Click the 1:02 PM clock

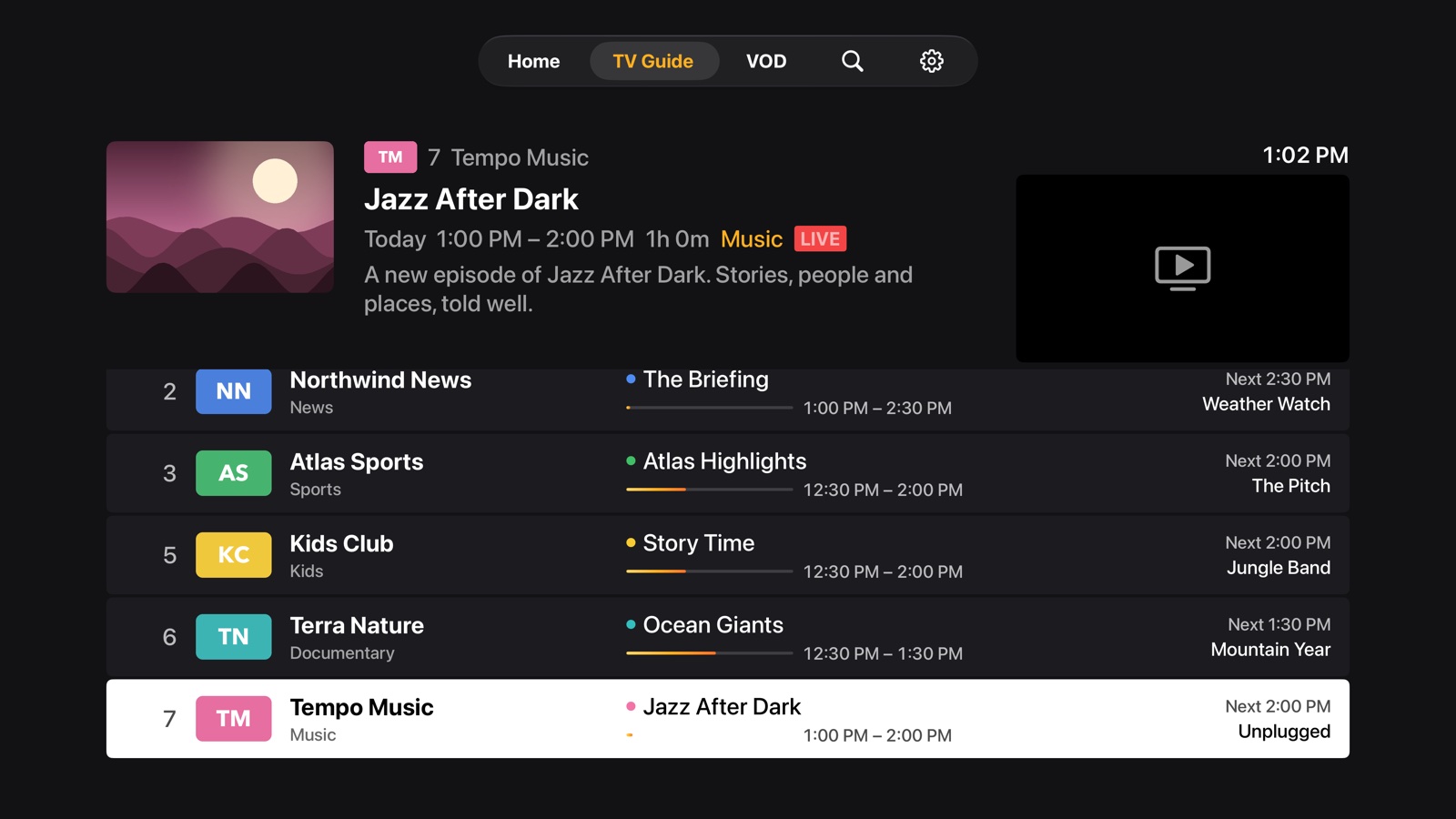pyautogui.click(x=1305, y=156)
